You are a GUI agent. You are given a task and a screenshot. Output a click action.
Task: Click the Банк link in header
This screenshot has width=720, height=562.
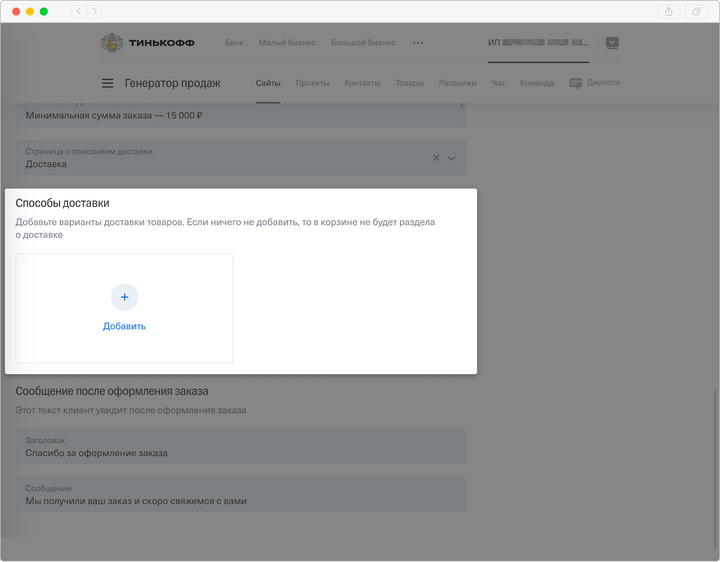[234, 43]
